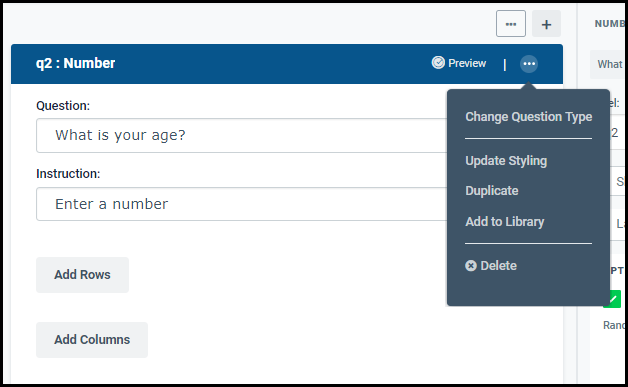Select the Delete text entry in the menu
Viewport: 628px width, 387px height.
tap(498, 266)
